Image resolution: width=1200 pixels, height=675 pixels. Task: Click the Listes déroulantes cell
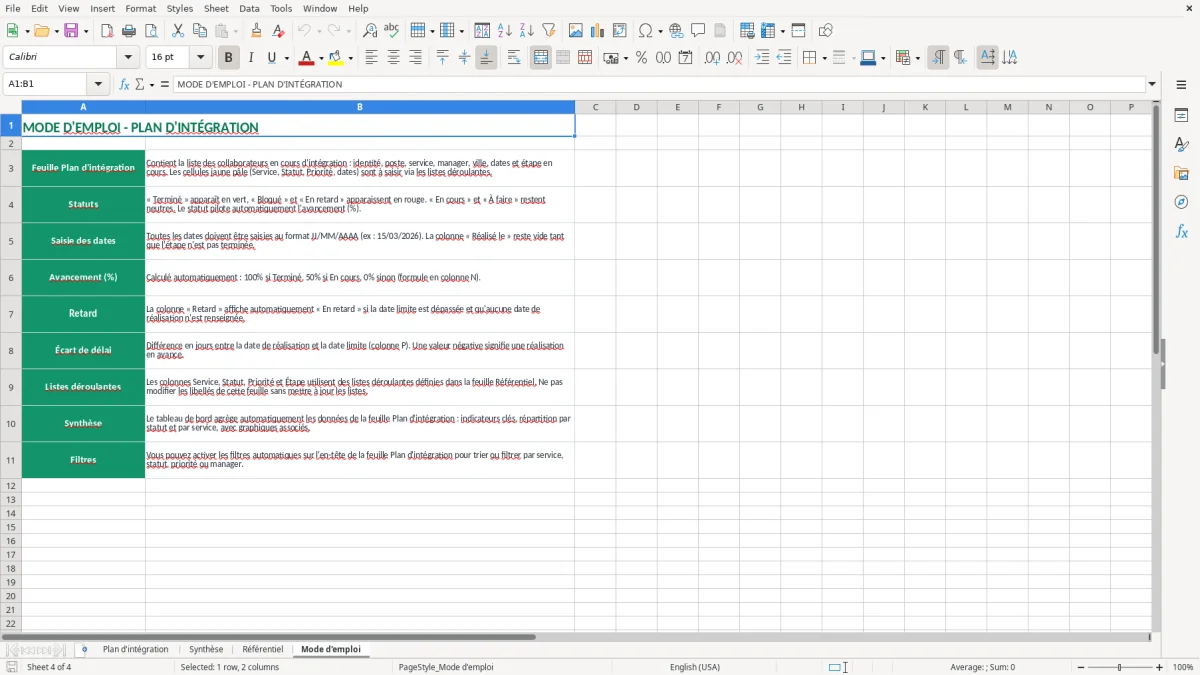coord(83,387)
